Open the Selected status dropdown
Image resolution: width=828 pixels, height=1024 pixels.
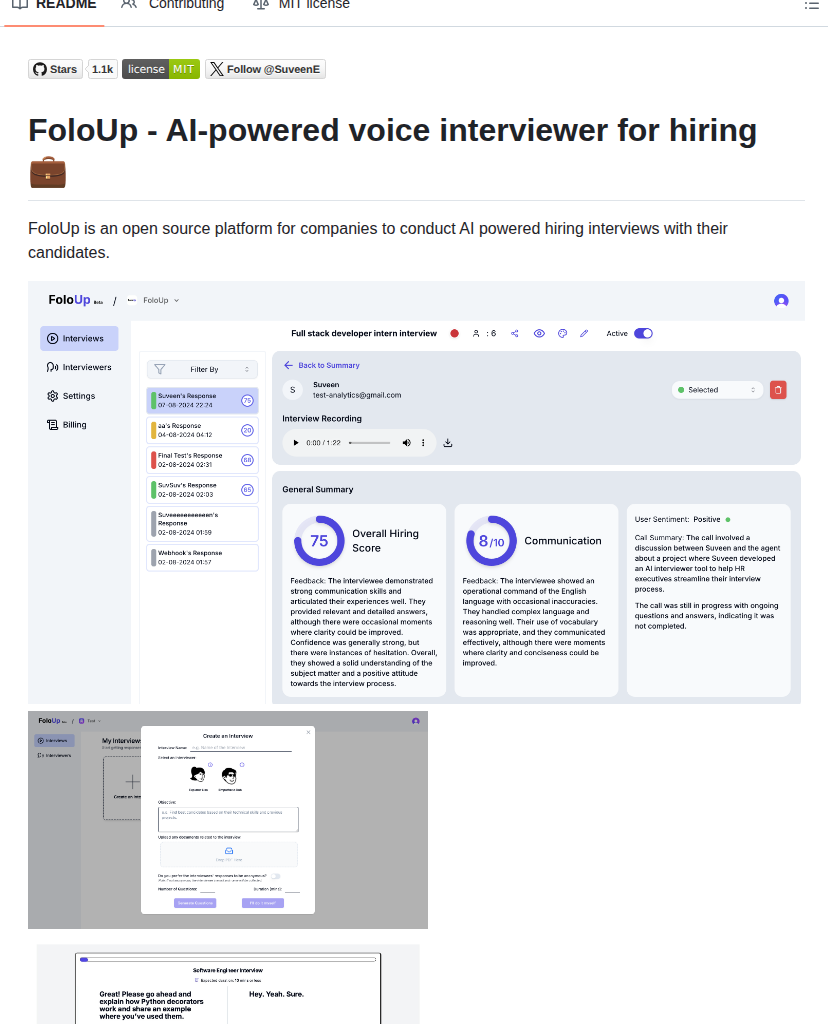[717, 390]
